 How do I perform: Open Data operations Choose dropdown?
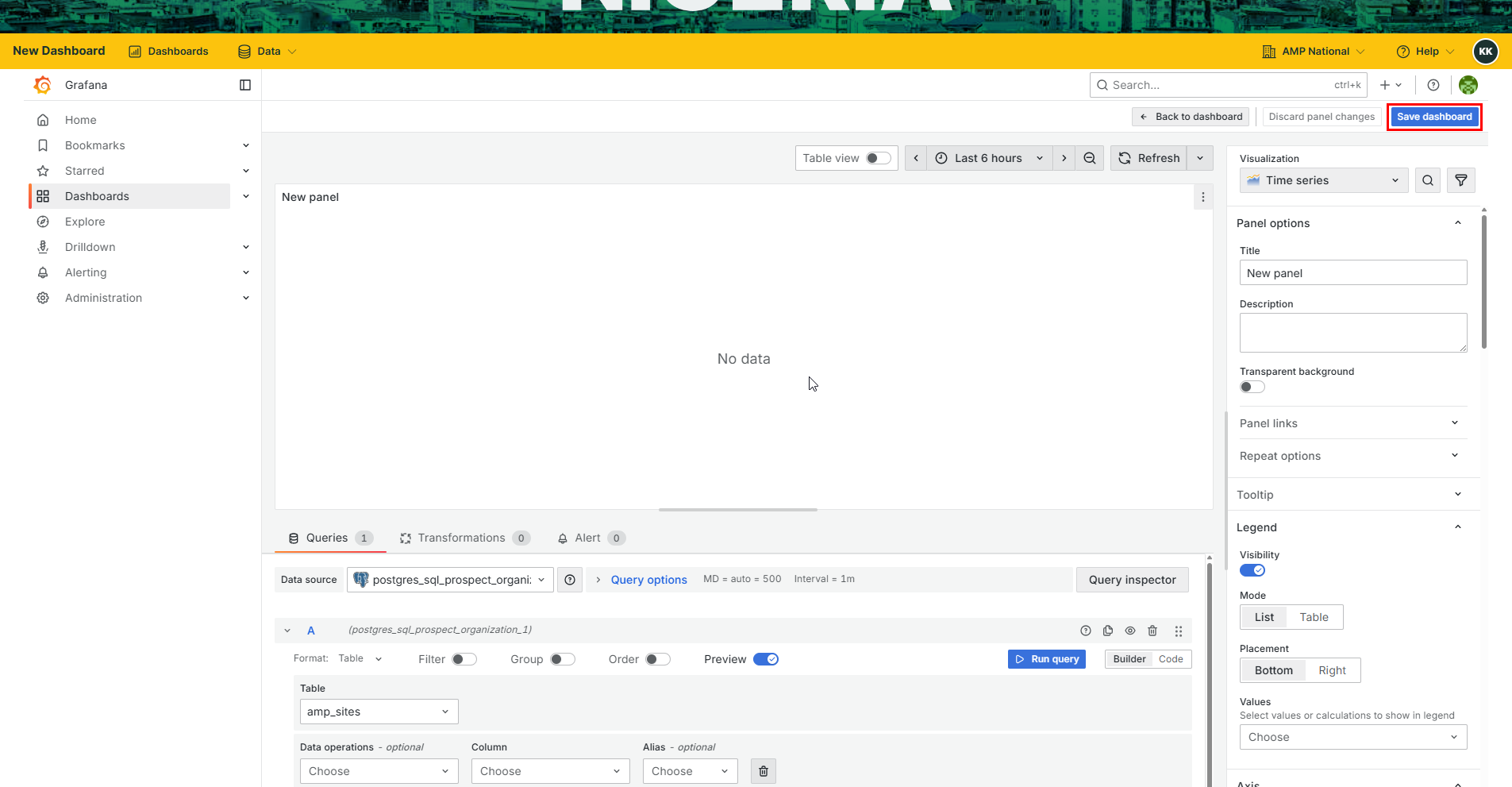tap(379, 771)
